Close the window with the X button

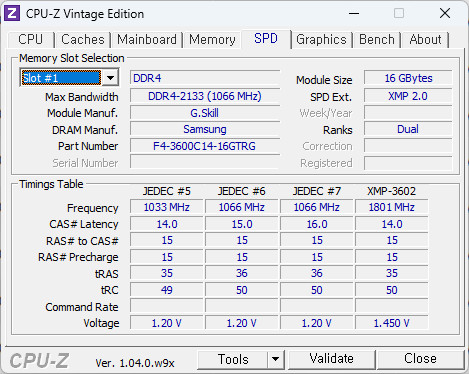tap(445, 13)
